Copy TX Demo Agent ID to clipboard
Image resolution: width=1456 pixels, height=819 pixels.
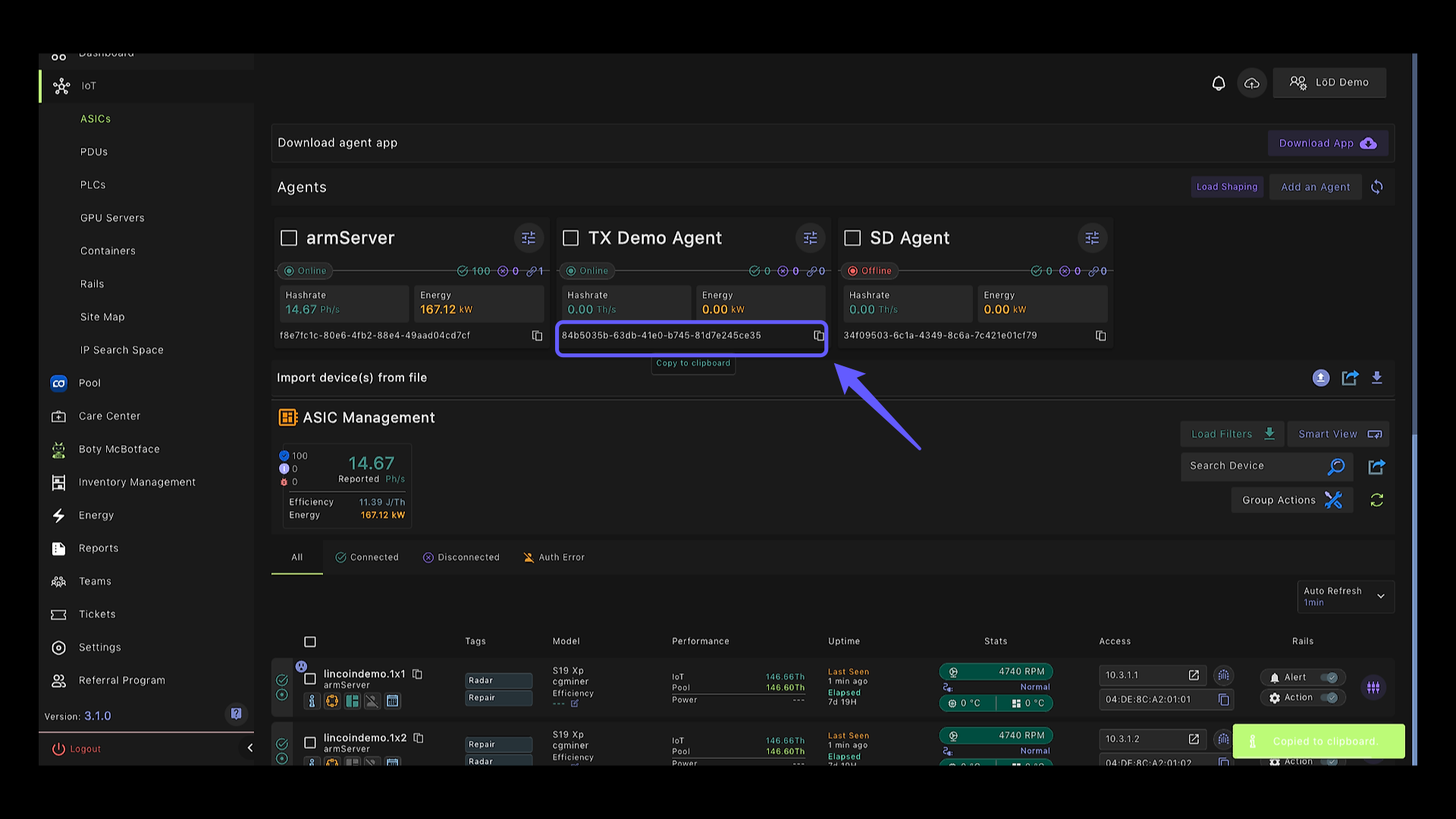point(819,335)
